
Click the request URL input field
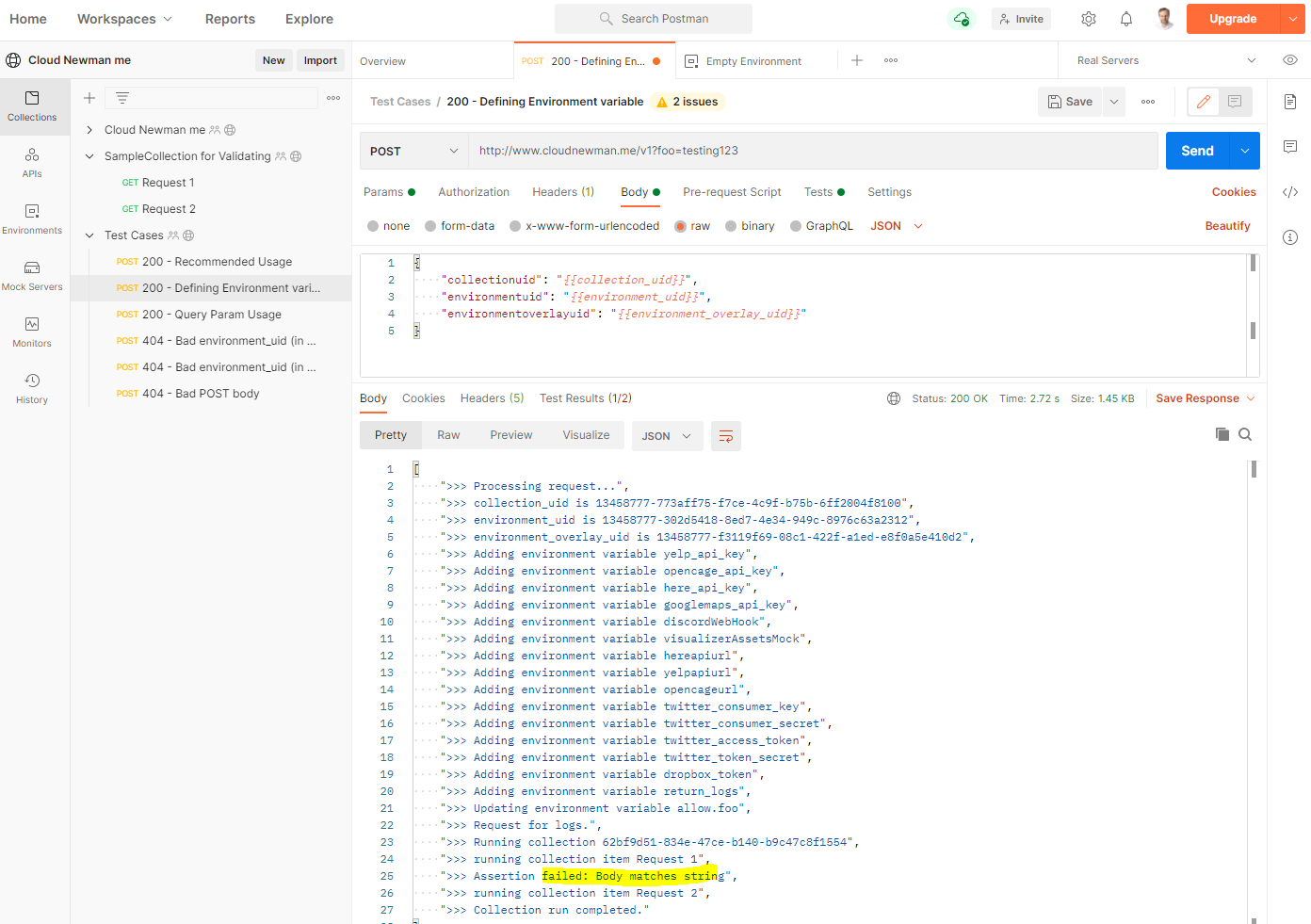tap(813, 151)
